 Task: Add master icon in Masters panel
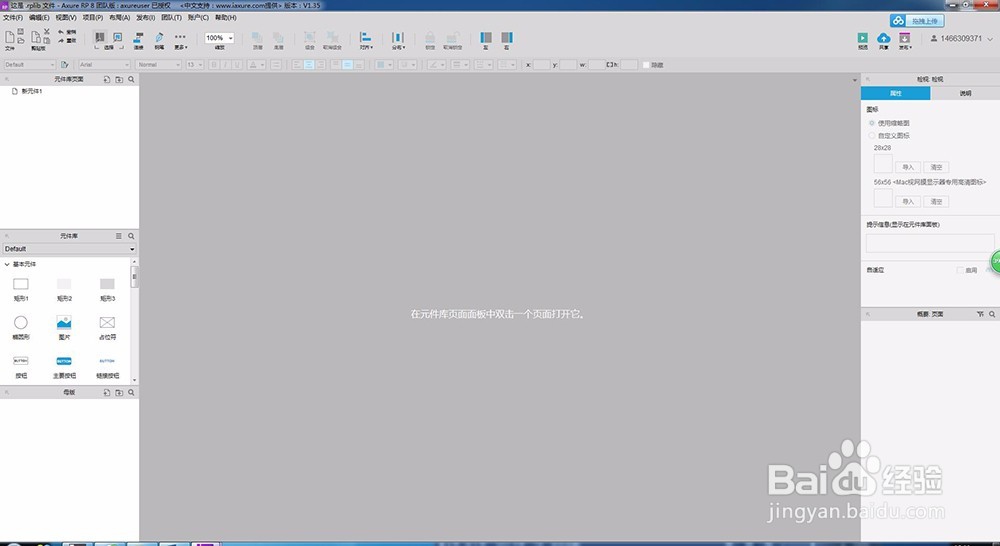tap(107, 392)
